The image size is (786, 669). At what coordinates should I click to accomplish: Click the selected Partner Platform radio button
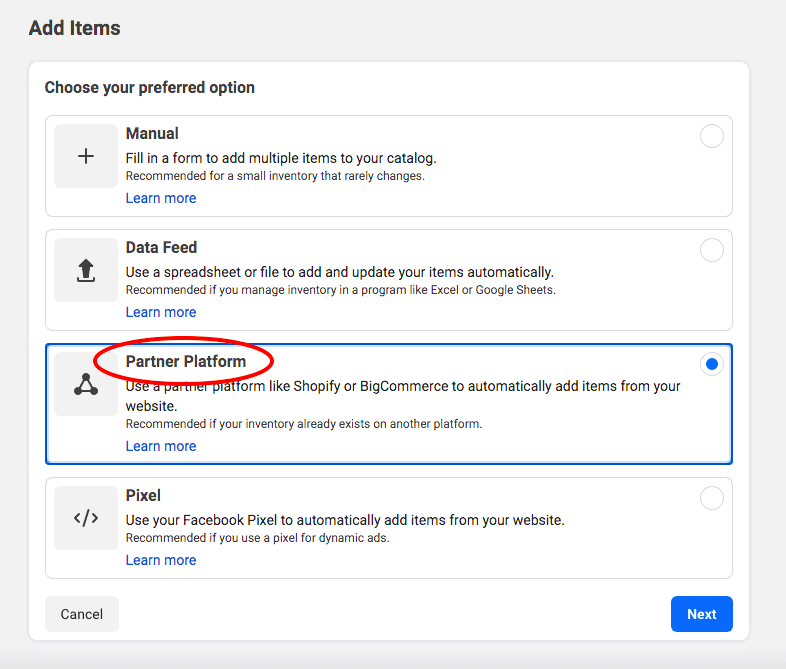711,365
